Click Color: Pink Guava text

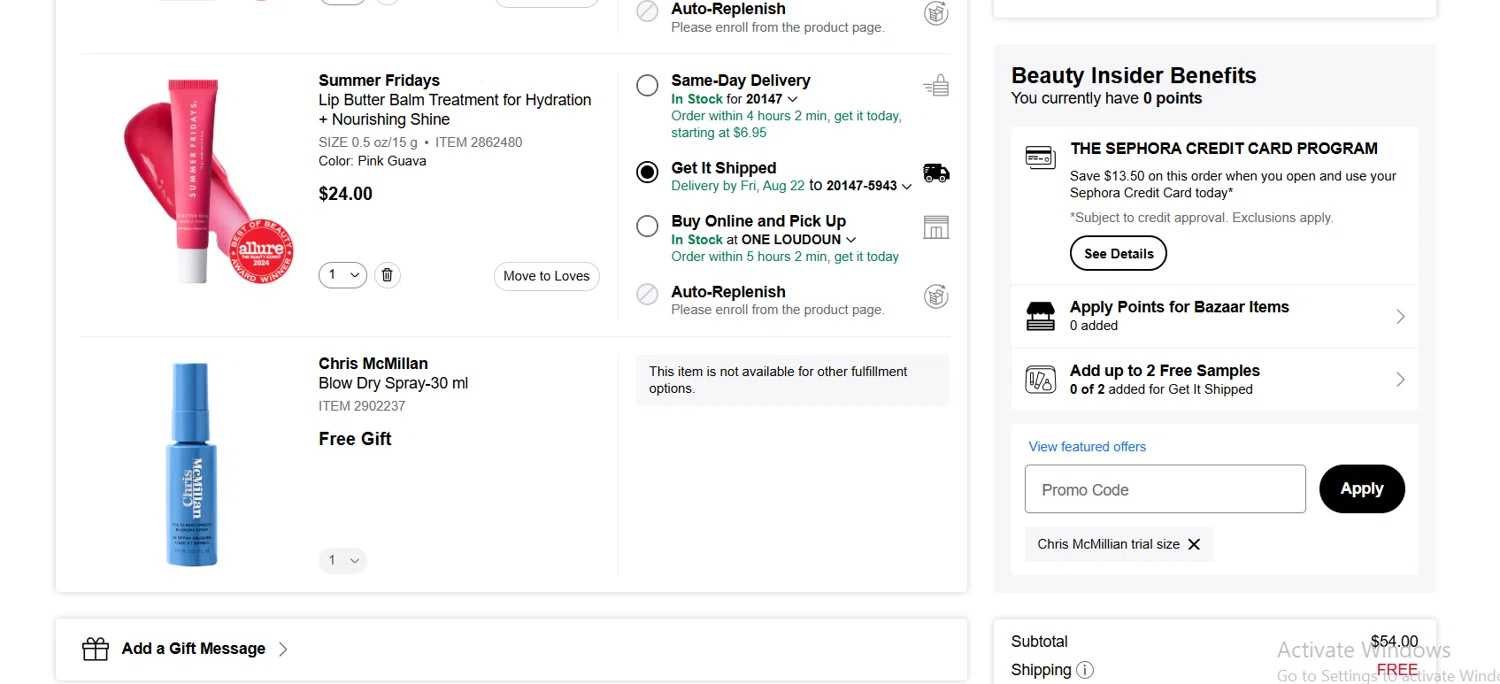coord(372,161)
